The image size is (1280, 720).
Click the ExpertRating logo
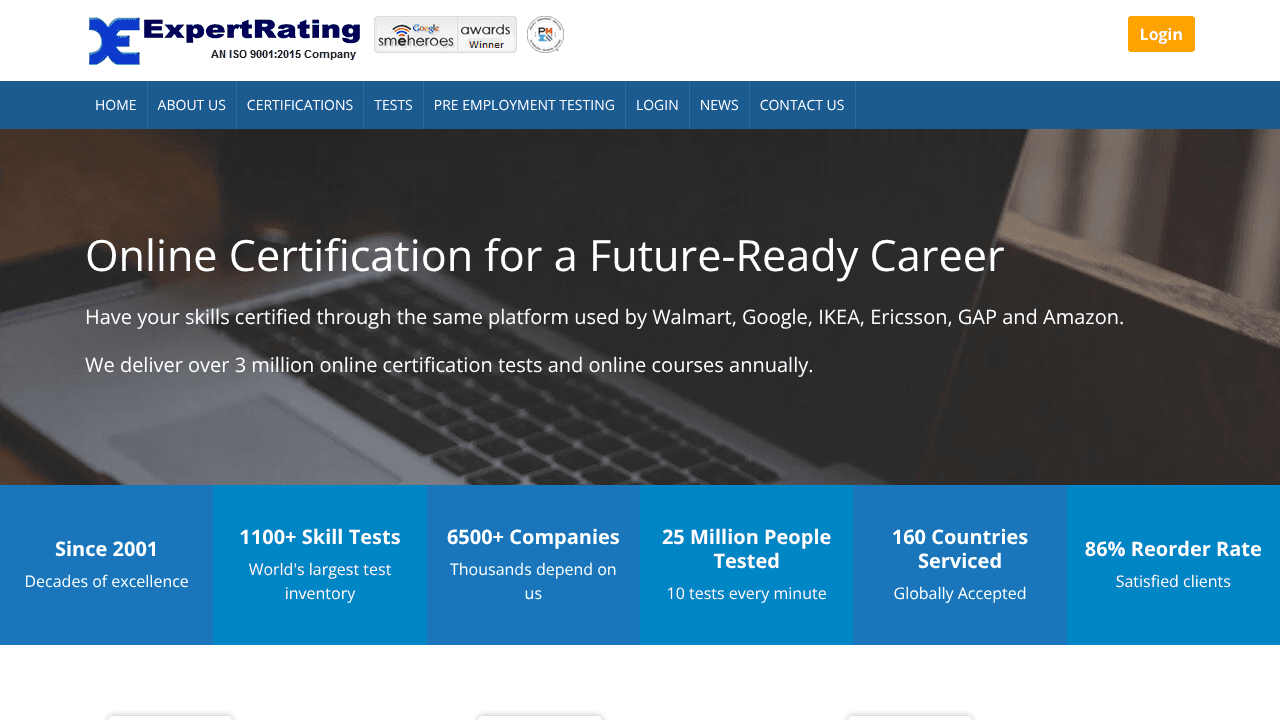coord(224,40)
